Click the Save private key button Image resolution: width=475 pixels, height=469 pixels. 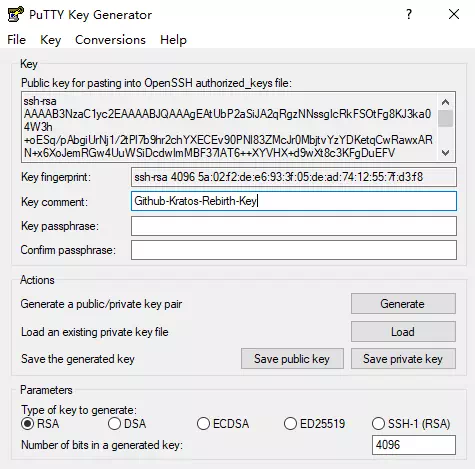pos(403,359)
